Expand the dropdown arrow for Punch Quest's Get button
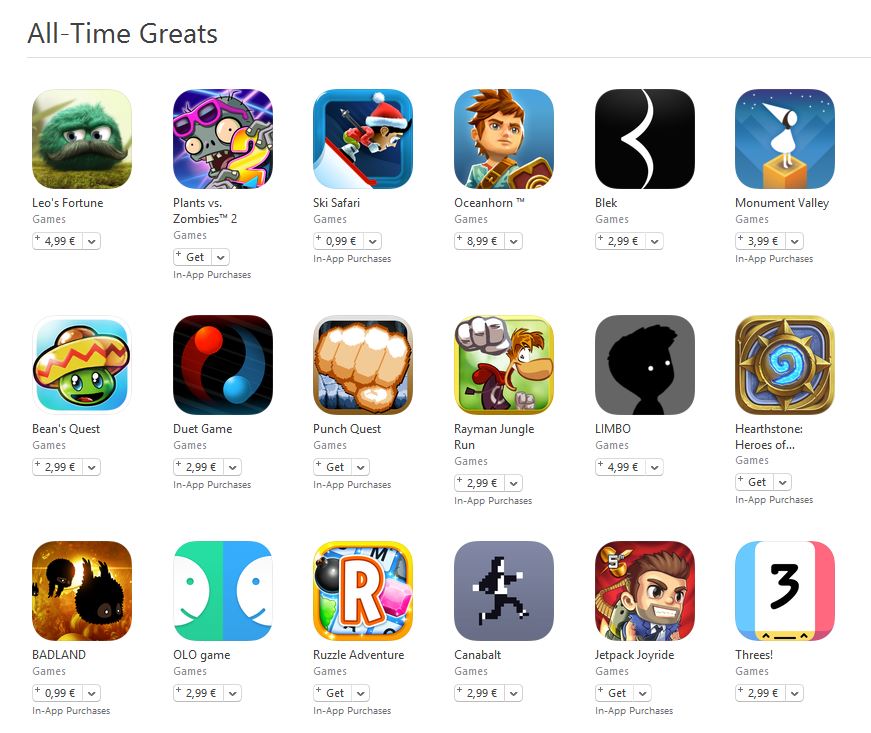 tap(361, 468)
